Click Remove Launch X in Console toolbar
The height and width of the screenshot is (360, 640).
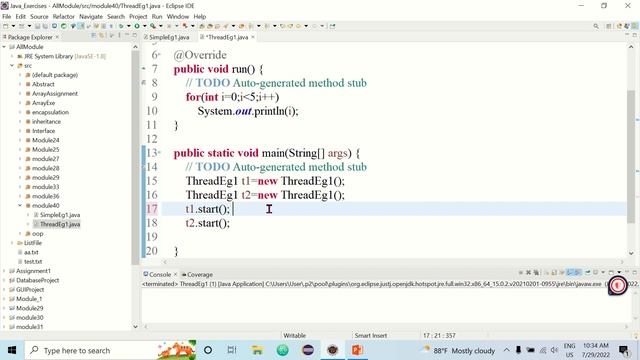pos(528,272)
